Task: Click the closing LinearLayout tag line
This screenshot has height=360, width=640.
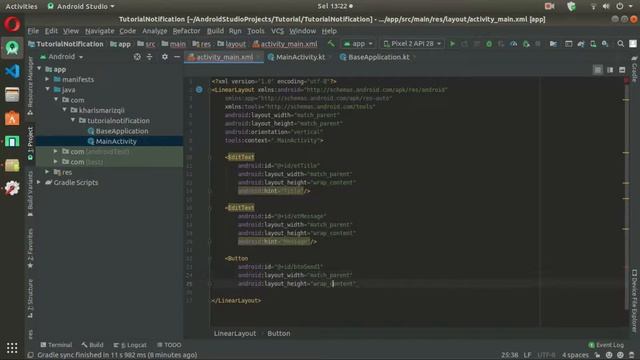Action: (x=236, y=300)
